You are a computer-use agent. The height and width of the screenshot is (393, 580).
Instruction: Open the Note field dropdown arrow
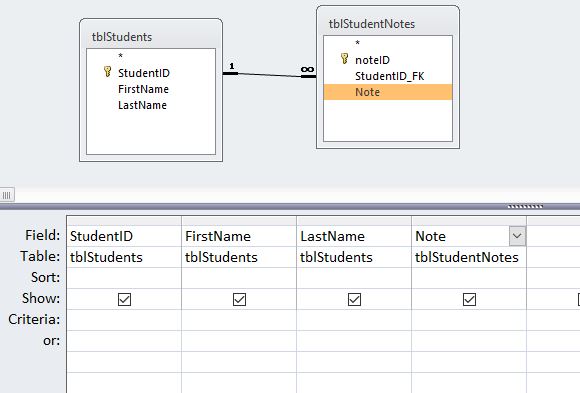tap(517, 236)
